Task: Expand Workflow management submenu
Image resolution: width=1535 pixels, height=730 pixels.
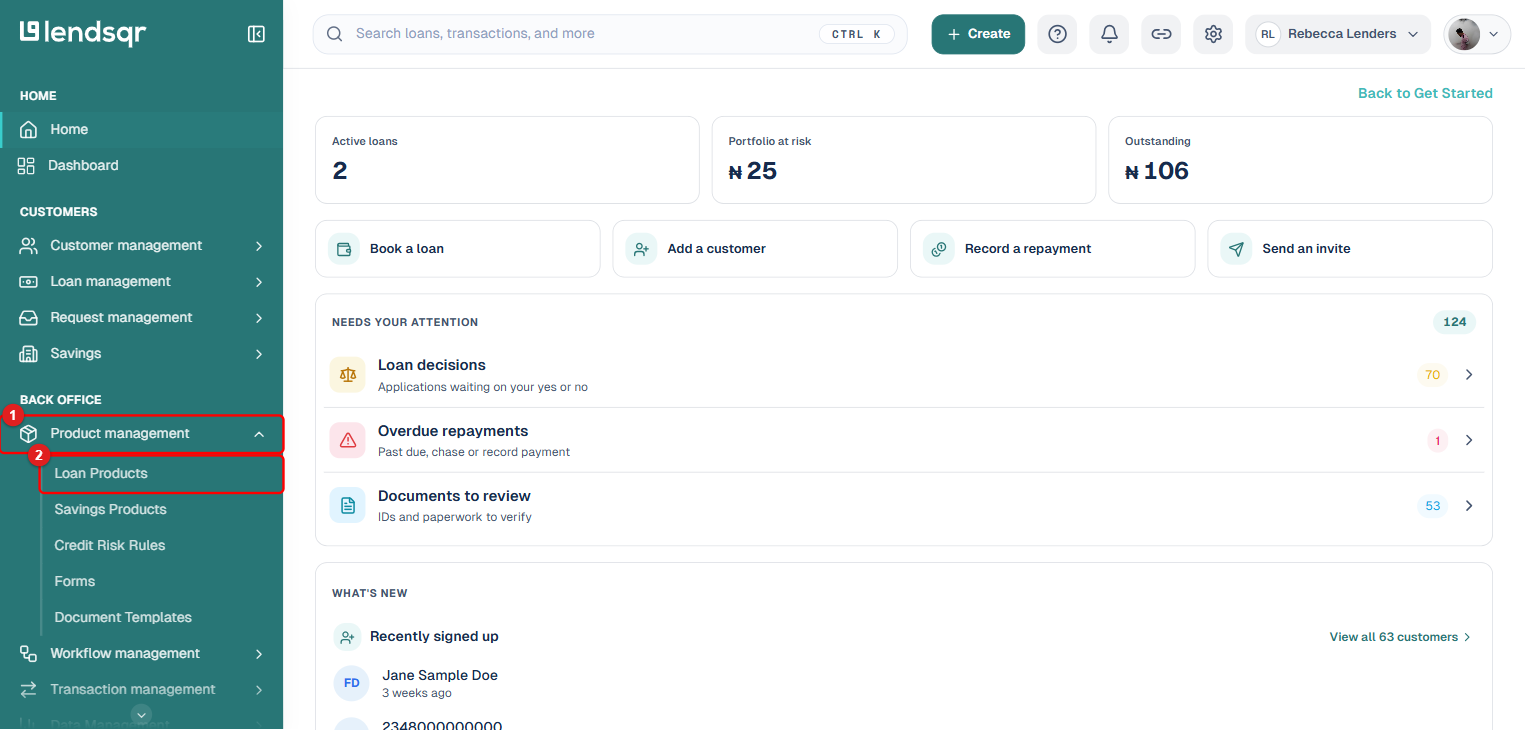Action: [259, 654]
